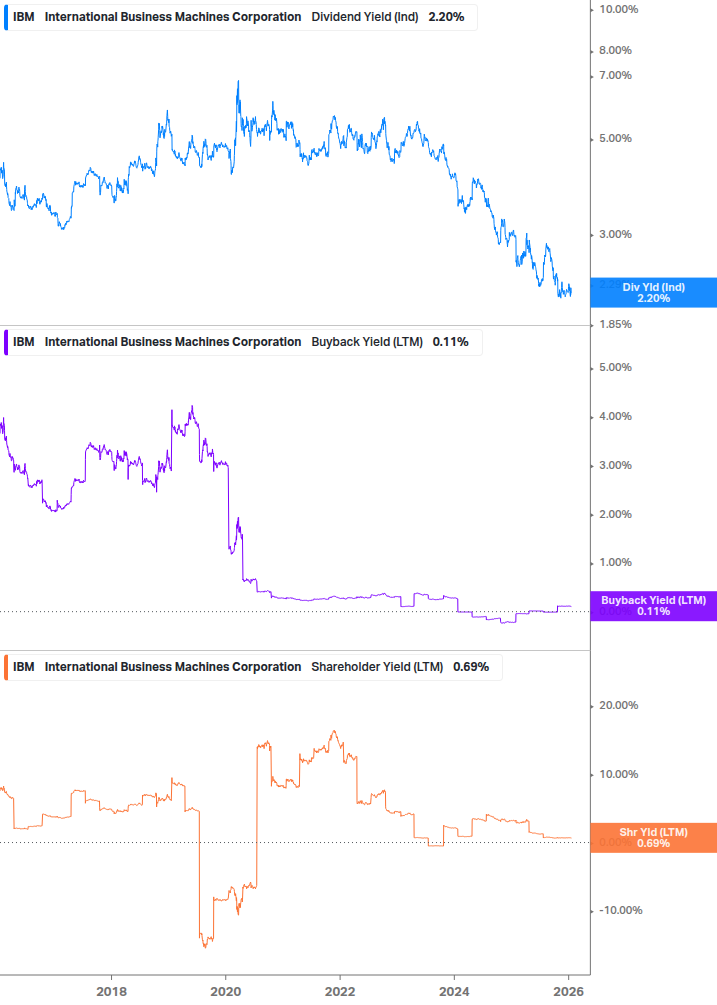The height and width of the screenshot is (1005, 717).
Task: Select the IBM ticker in the Dividend Yield legend
Action: click(x=24, y=17)
